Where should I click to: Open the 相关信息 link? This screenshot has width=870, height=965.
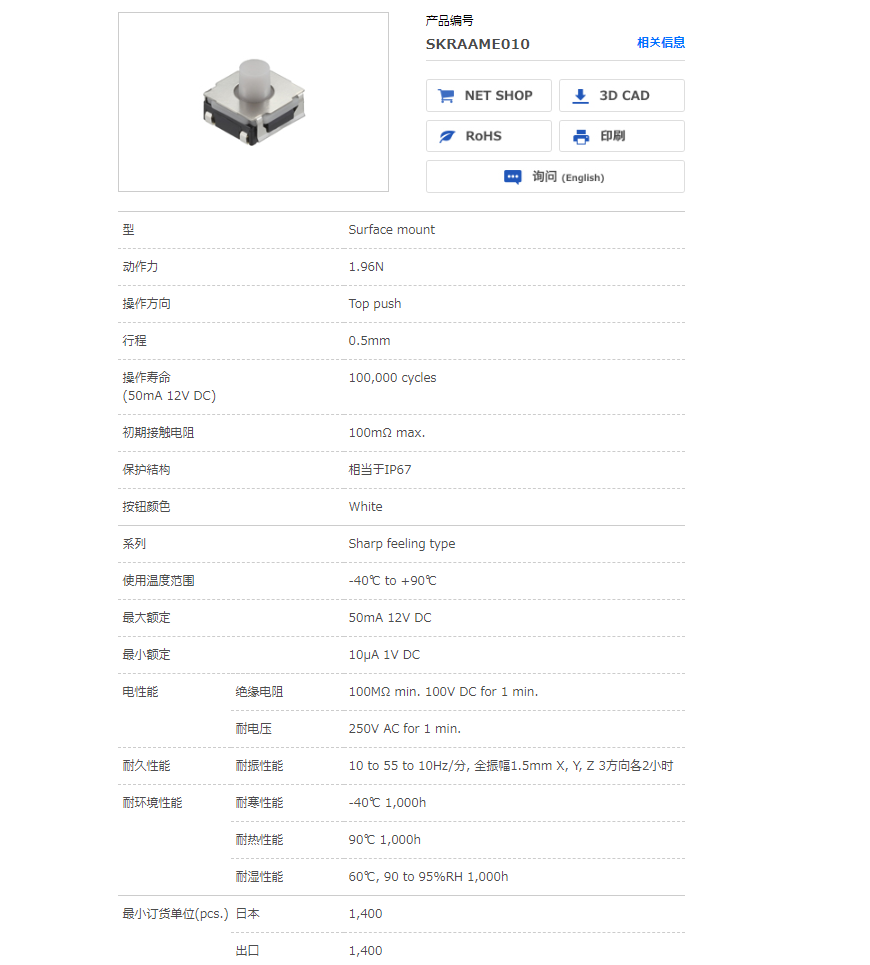661,43
